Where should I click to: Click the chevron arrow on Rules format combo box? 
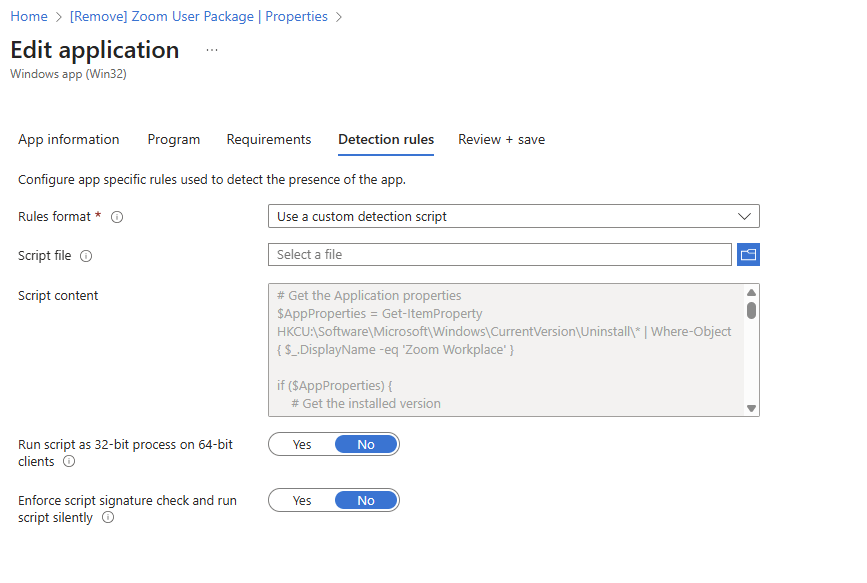pyautogui.click(x=743, y=216)
